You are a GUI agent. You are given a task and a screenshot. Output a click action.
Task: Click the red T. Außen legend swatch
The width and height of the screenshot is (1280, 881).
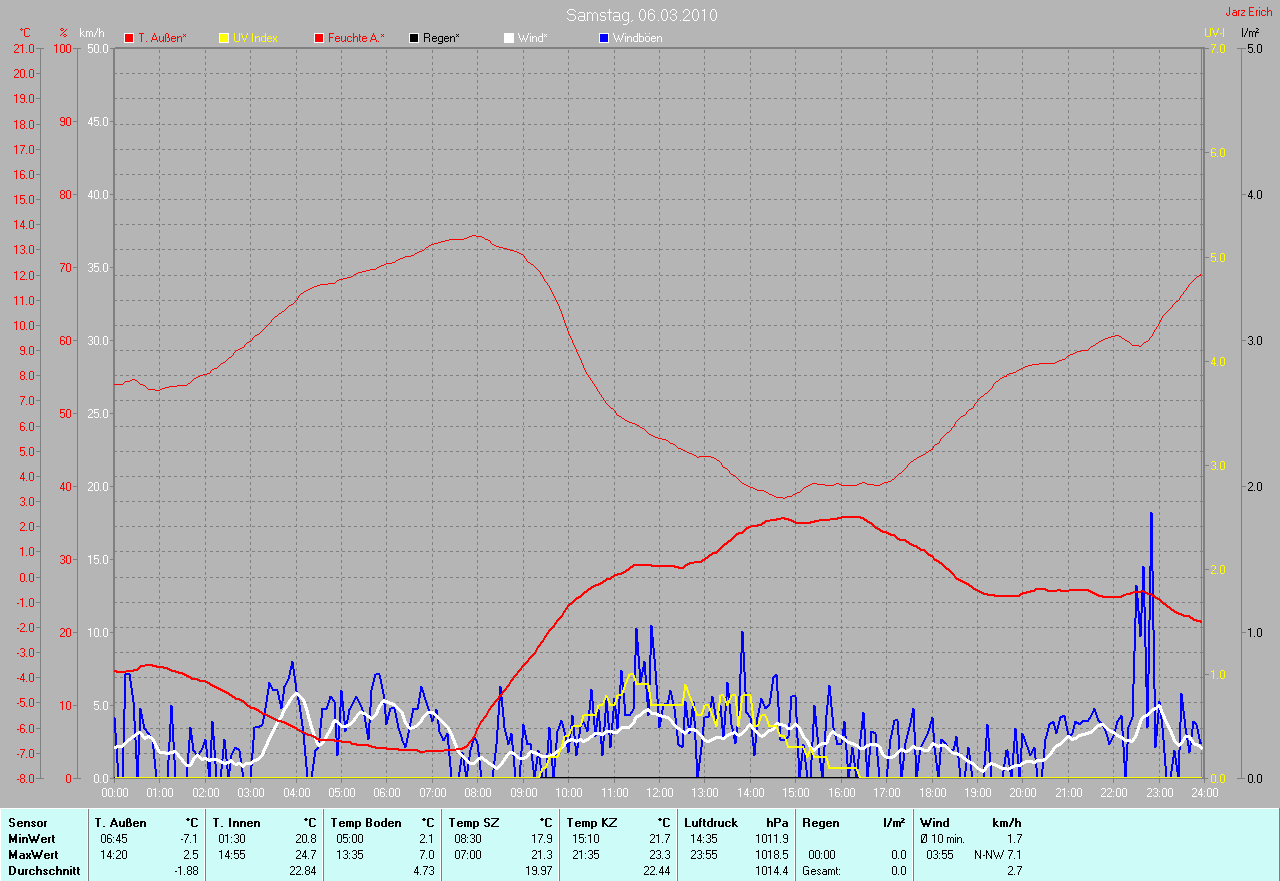click(x=129, y=38)
